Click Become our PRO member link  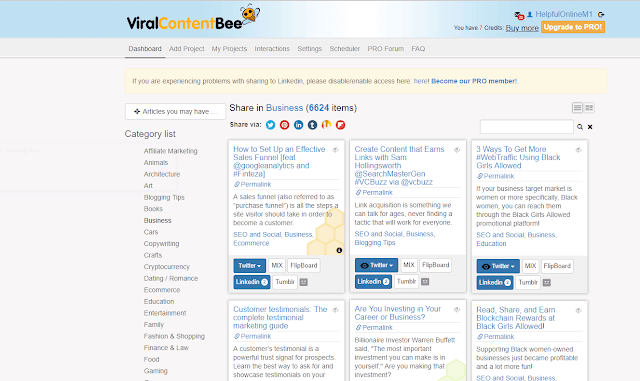pos(473,81)
